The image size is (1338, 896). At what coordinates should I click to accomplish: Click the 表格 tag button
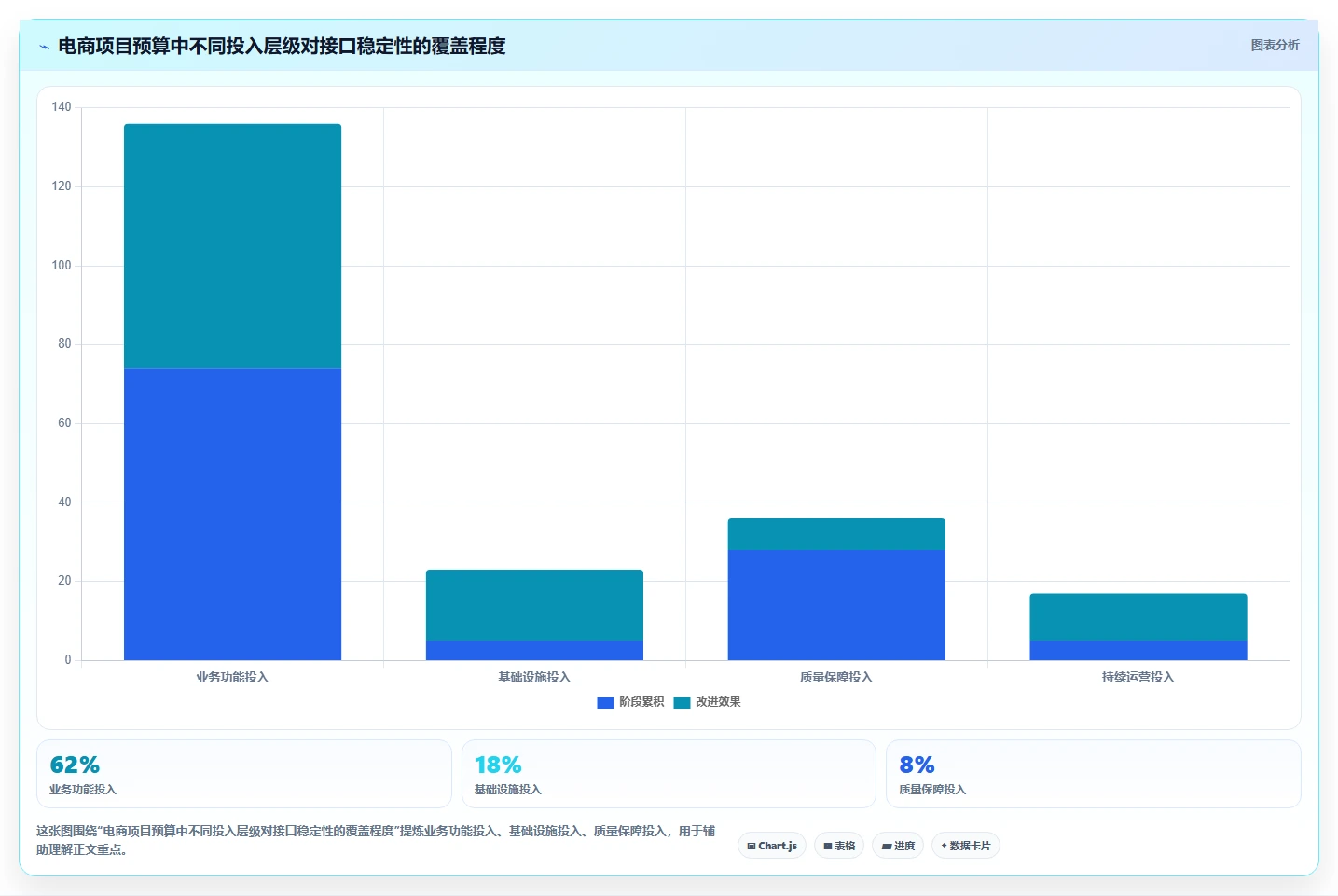[x=839, y=846]
